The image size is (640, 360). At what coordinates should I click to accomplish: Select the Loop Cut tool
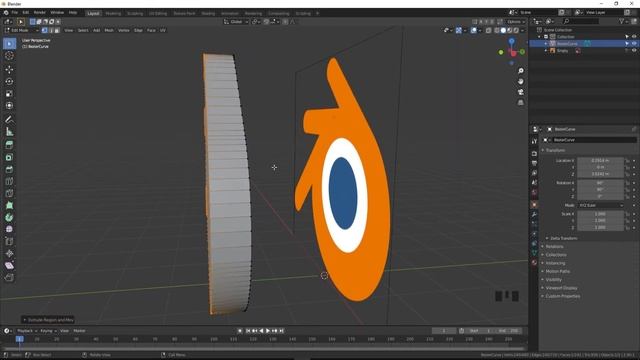[x=9, y=181]
